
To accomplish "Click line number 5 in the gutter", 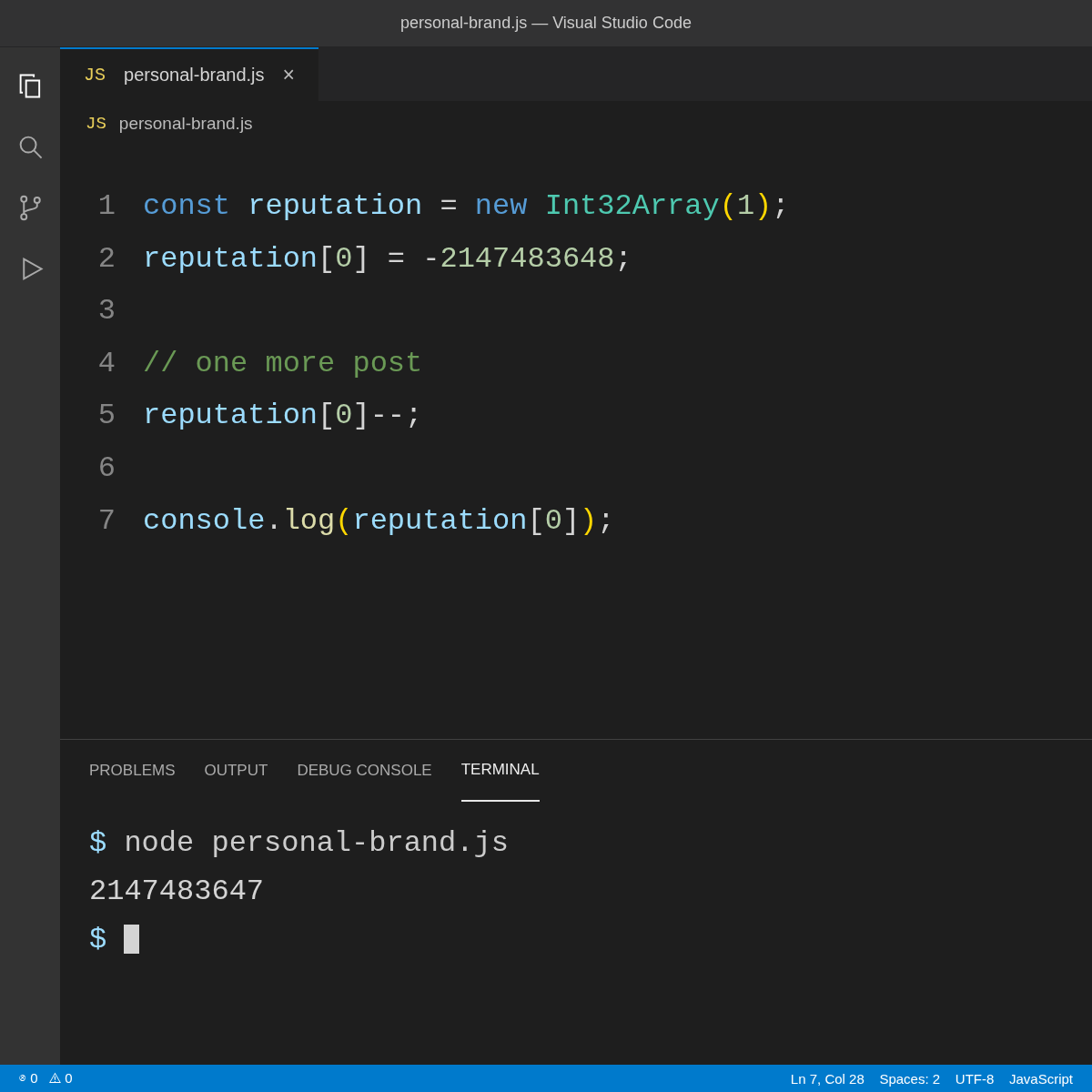I will (x=106, y=416).
